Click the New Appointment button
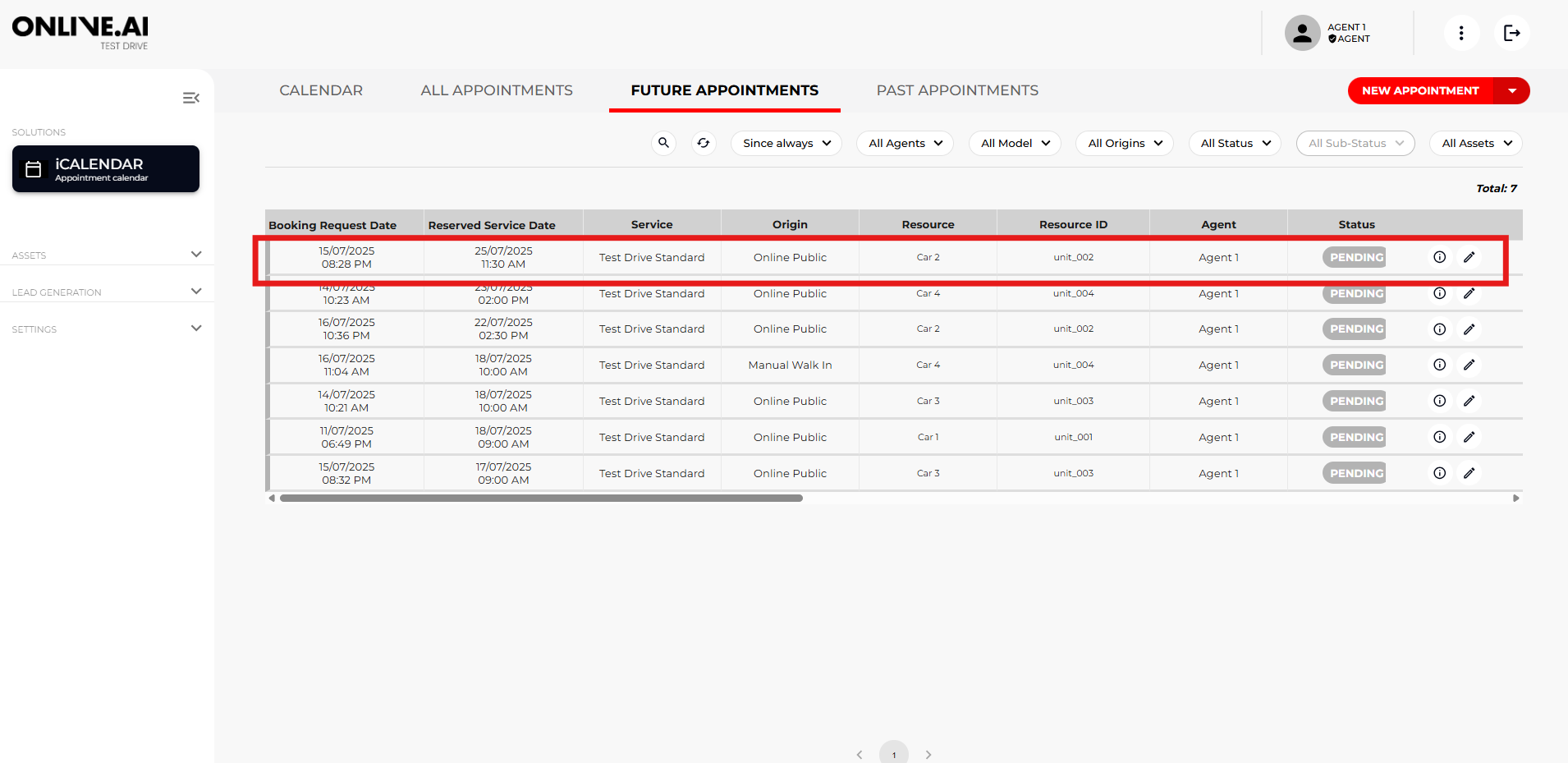 (1419, 90)
